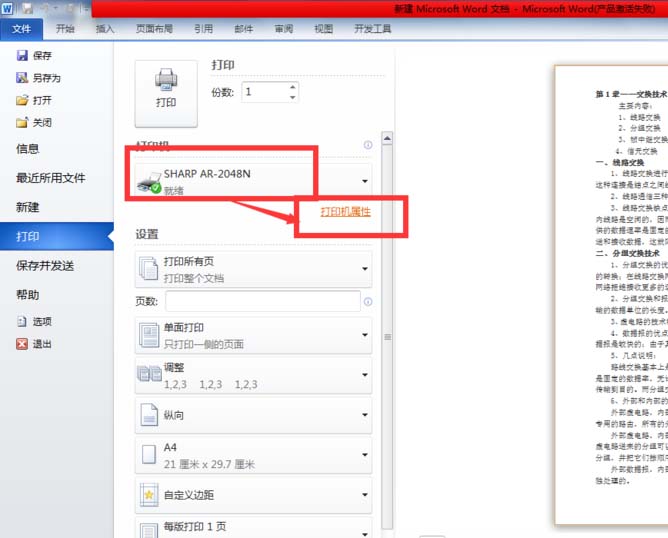Open the A4 paper size dropdown
The image size is (668, 538).
point(253,455)
